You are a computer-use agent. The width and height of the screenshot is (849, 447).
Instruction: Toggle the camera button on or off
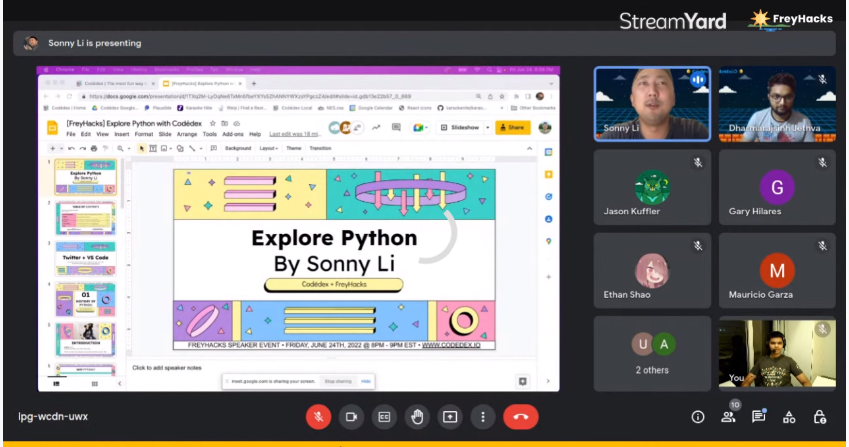click(351, 416)
